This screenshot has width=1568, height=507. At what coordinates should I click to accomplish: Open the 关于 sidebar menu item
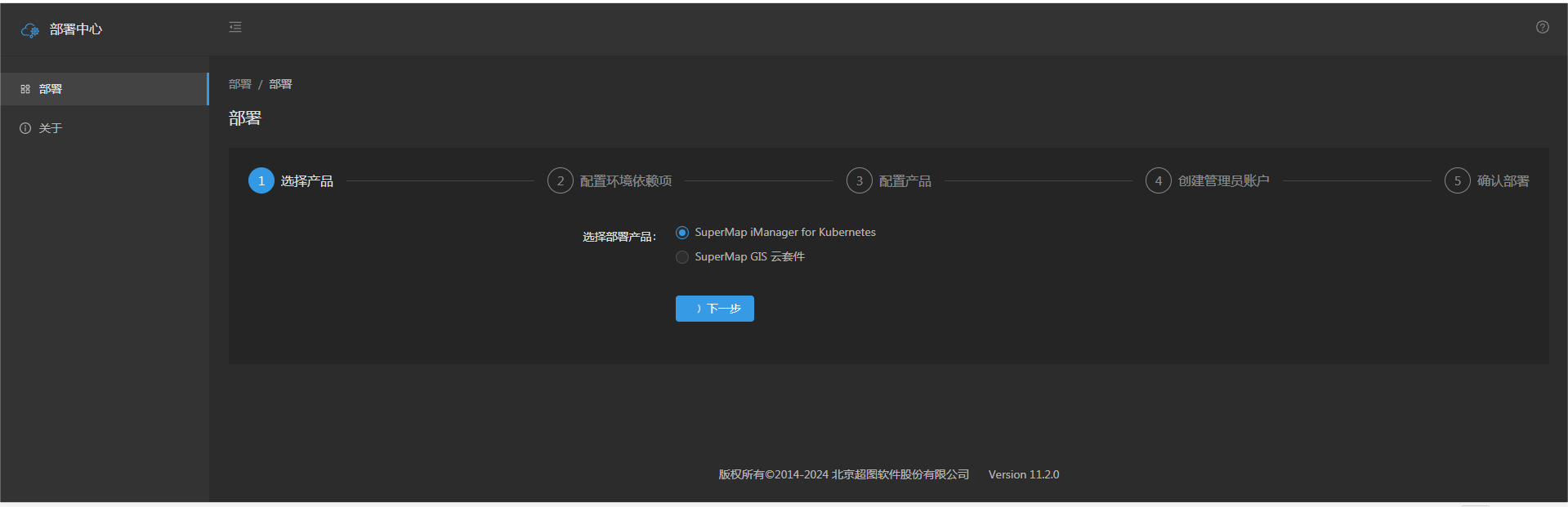[x=105, y=128]
